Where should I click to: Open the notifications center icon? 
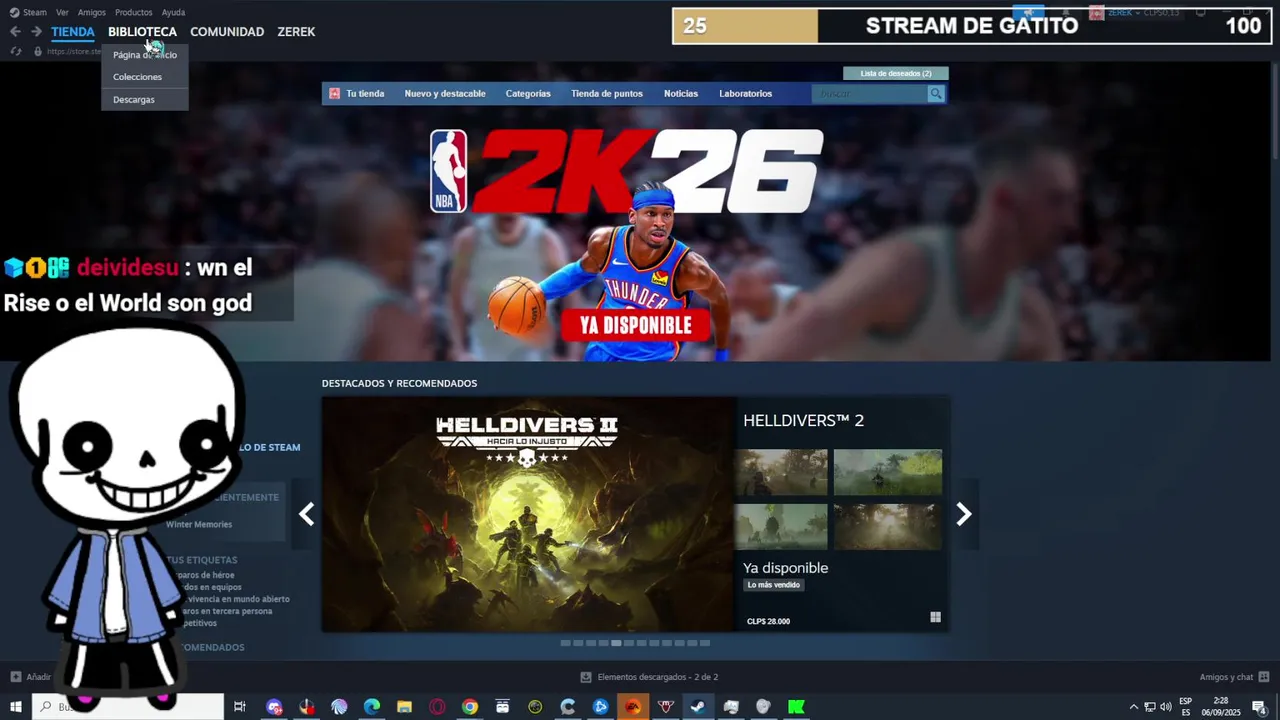coord(1259,707)
